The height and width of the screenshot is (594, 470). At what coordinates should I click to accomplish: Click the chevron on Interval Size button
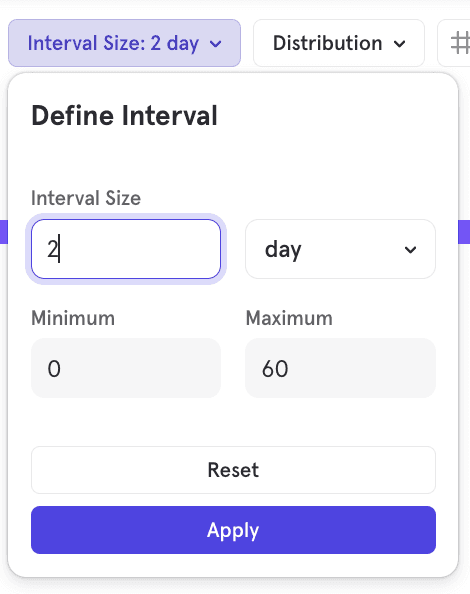pyautogui.click(x=215, y=44)
